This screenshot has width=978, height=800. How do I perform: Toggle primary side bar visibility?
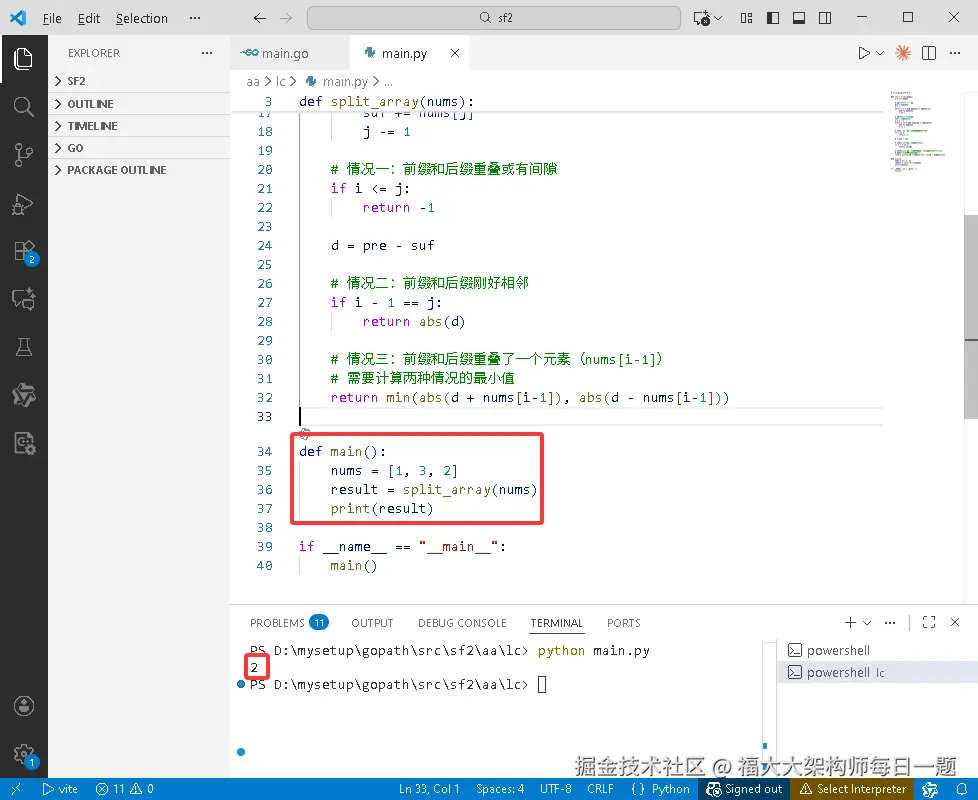point(773,18)
